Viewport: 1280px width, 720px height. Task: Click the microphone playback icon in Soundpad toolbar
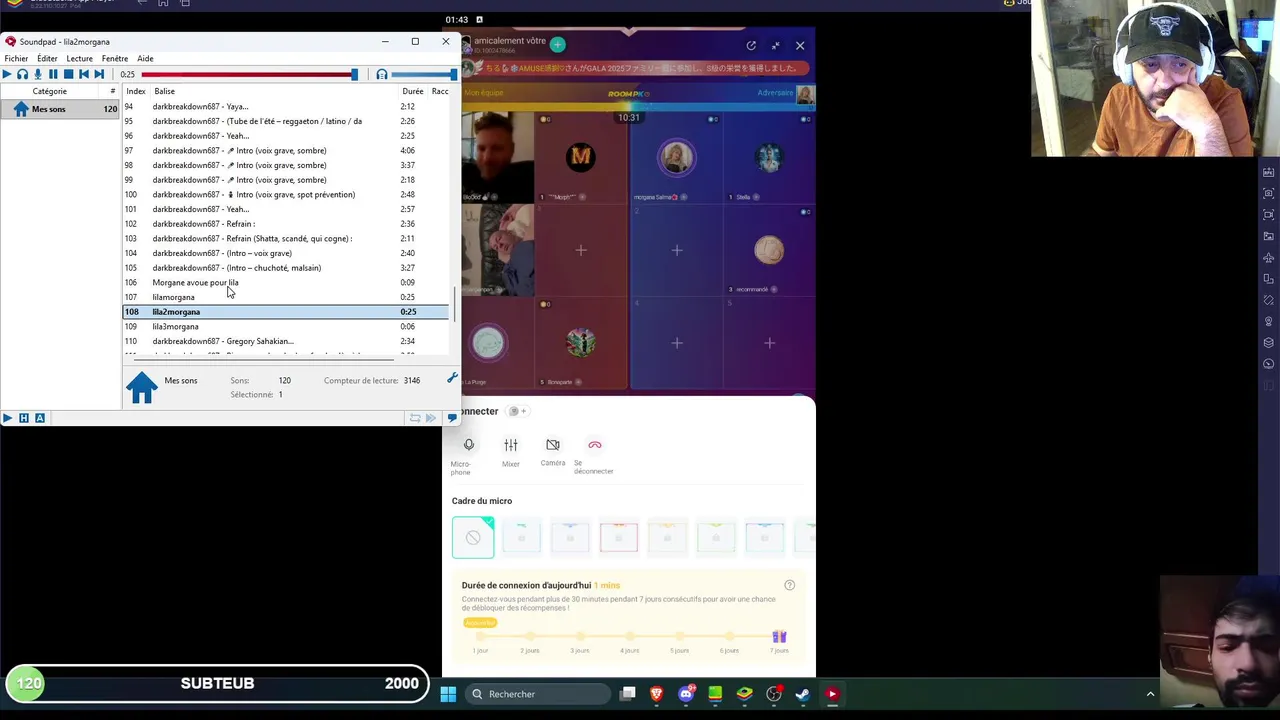[x=38, y=74]
